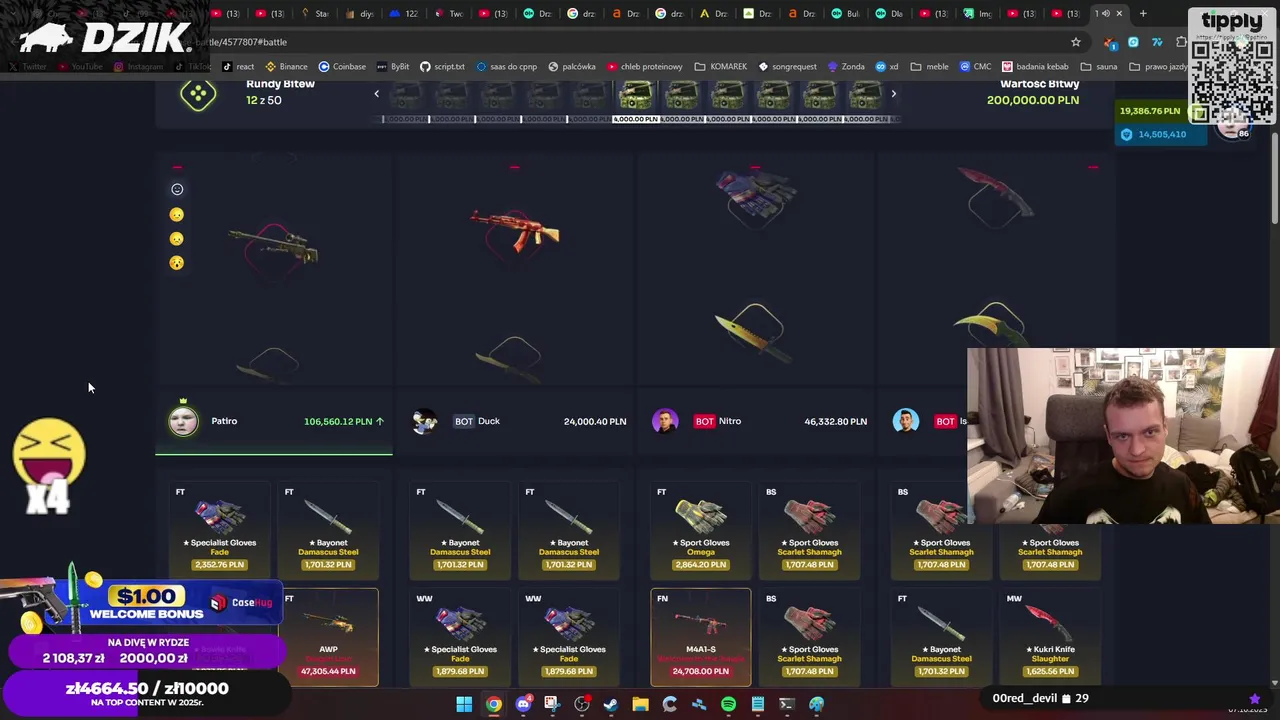
Task: Click BOT Nitro's 46,332.80 PLN total
Action: click(x=835, y=421)
